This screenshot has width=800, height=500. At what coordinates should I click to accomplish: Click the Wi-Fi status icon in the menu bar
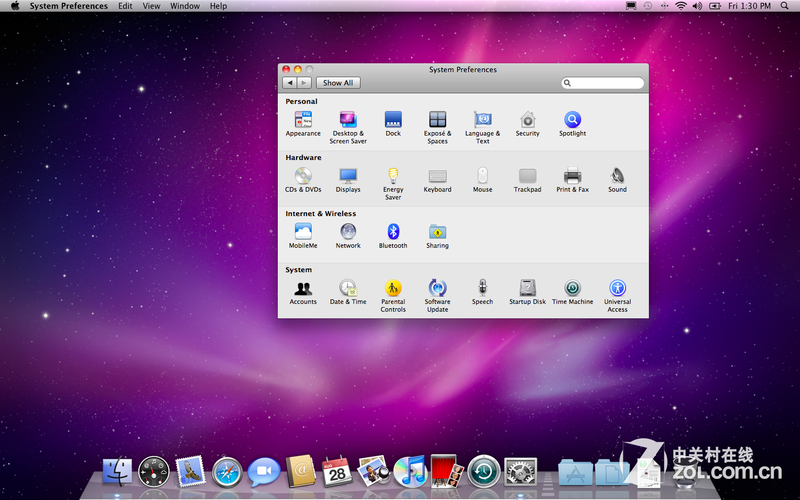(x=681, y=6)
